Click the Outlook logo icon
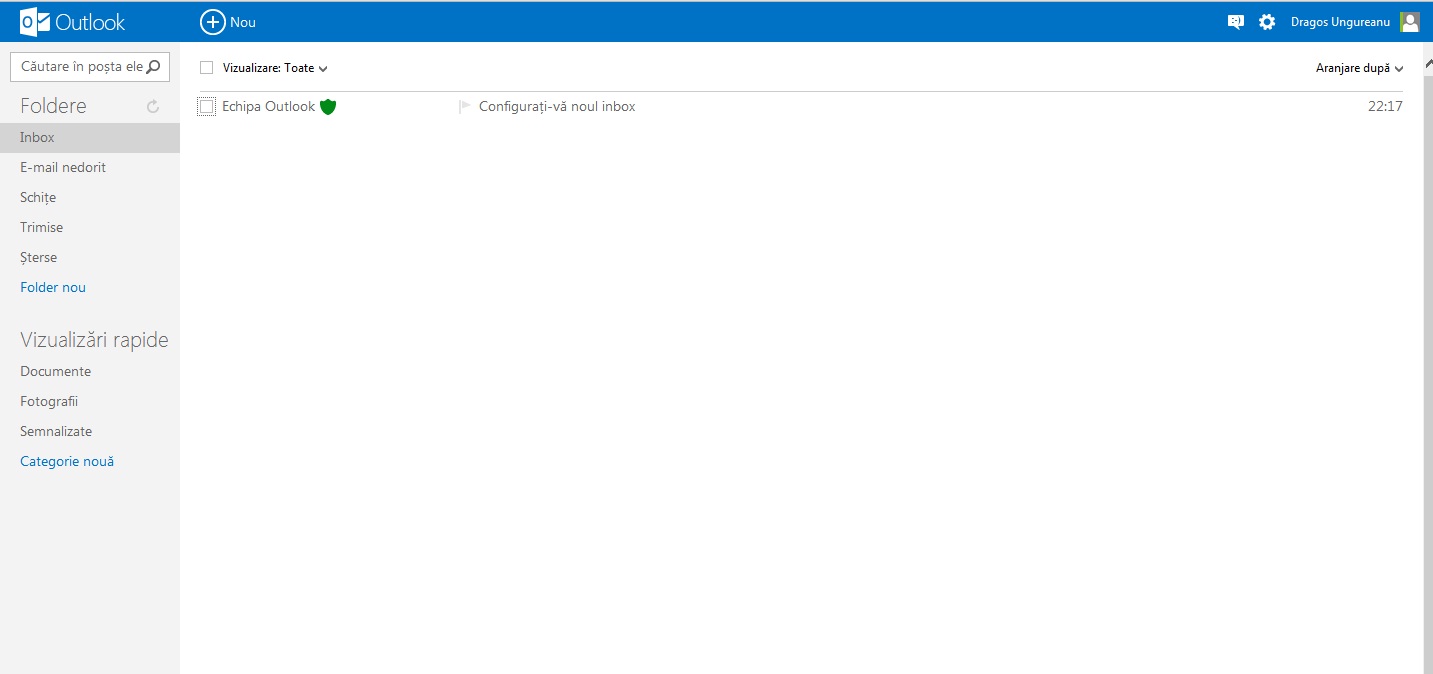The image size is (1433, 674). pos(35,22)
